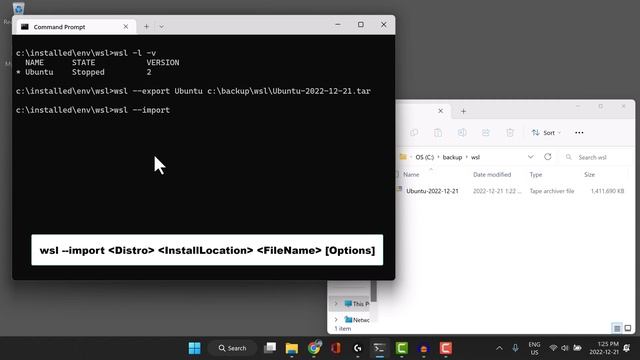Close the Command Prompt tab
The image size is (640, 360).
point(126,27)
